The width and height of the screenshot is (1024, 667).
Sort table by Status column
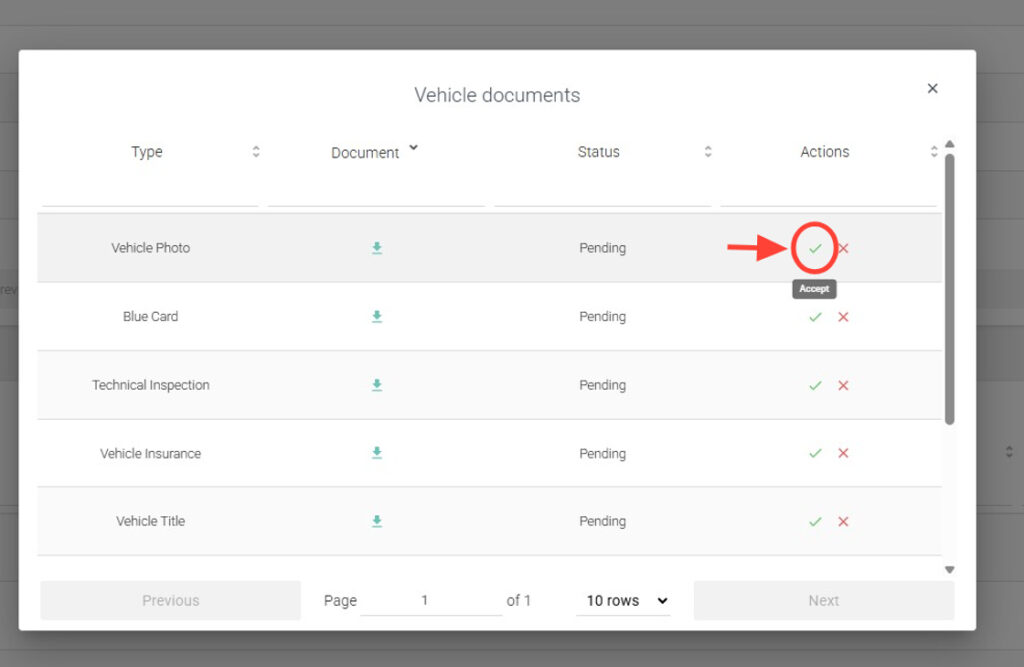click(x=708, y=152)
